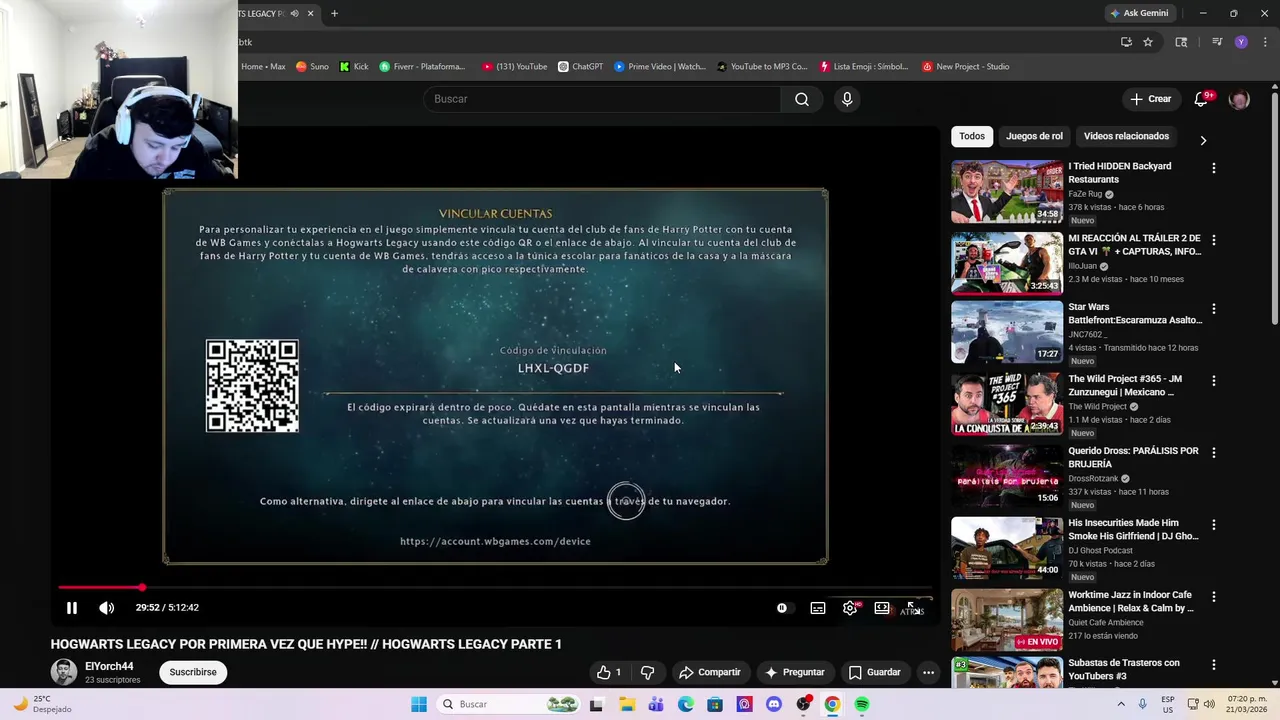This screenshot has width=1280, height=720.
Task: Click the wbgames.com/device link in the video
Action: click(x=495, y=541)
